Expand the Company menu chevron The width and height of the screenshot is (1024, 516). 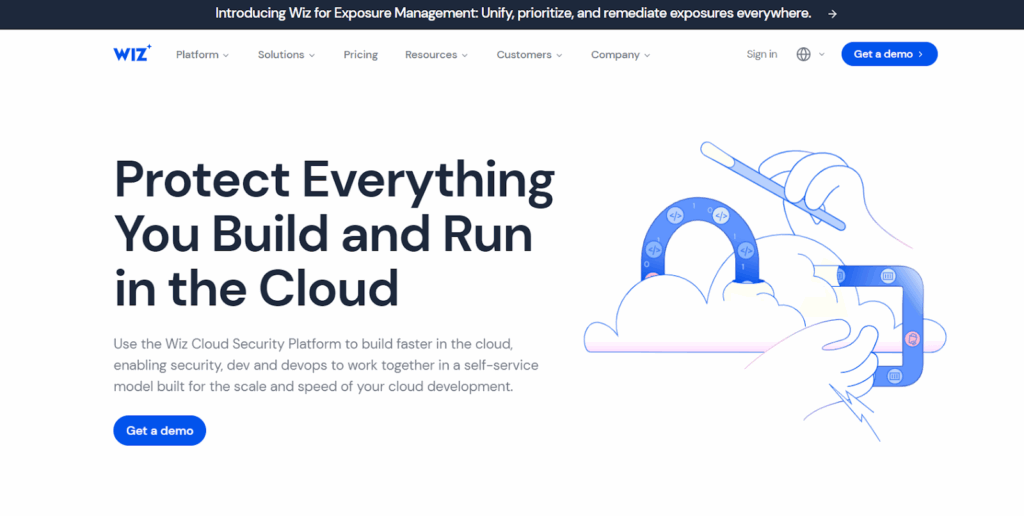pos(647,56)
